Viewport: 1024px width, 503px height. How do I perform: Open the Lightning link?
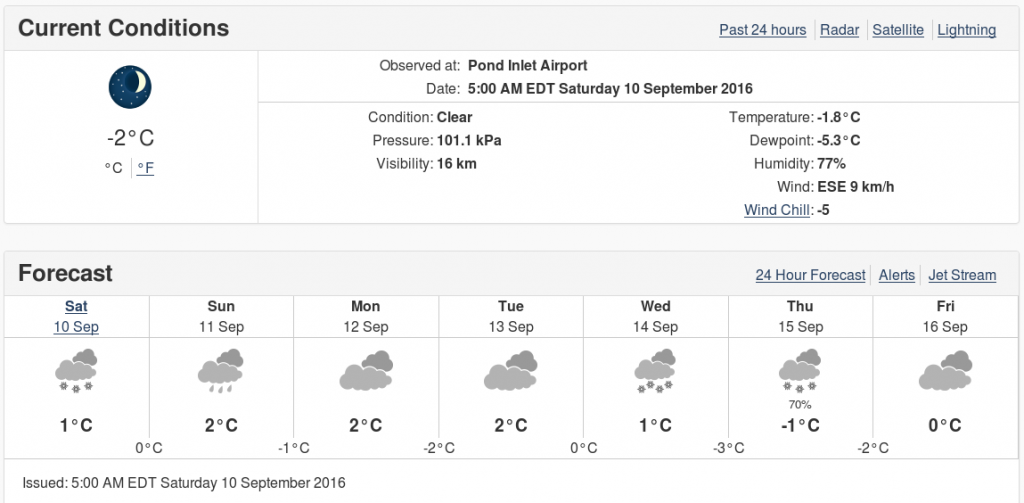(x=967, y=30)
